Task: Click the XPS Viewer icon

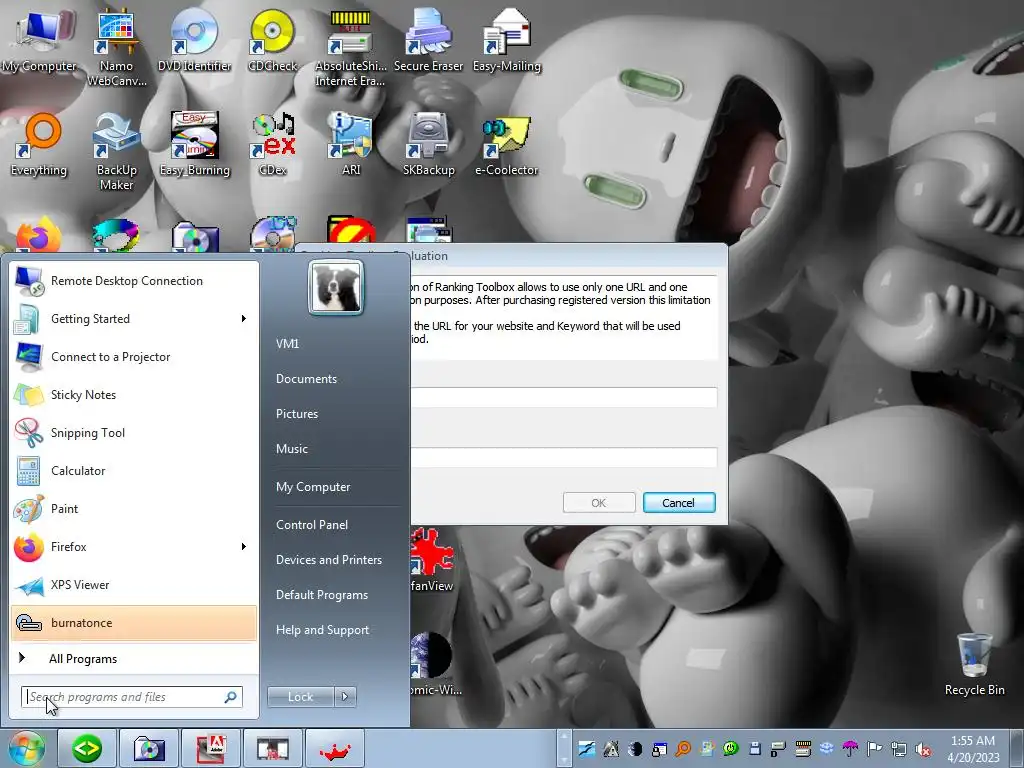Action: (x=28, y=585)
